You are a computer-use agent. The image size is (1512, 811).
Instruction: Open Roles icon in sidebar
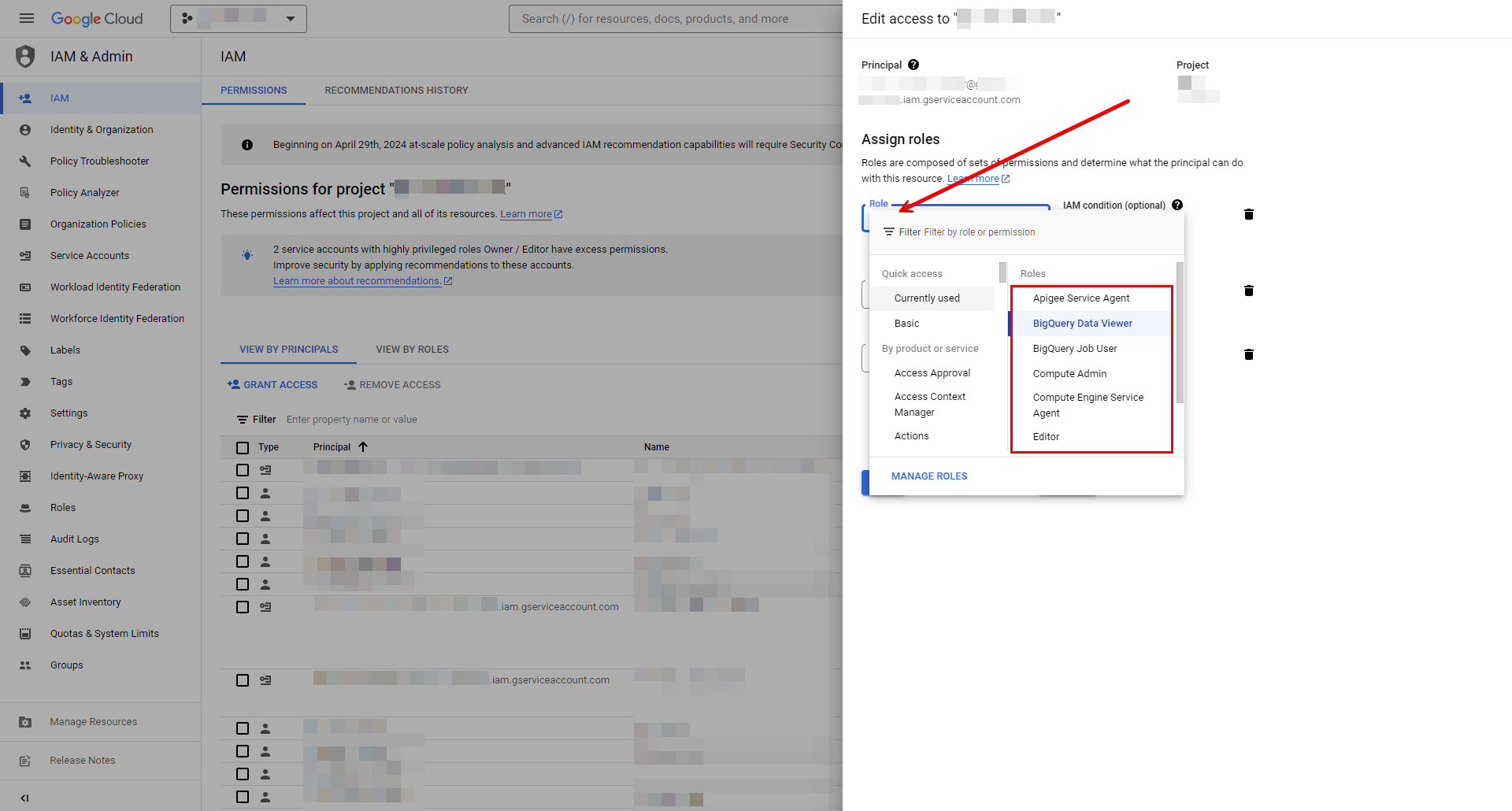(25, 508)
